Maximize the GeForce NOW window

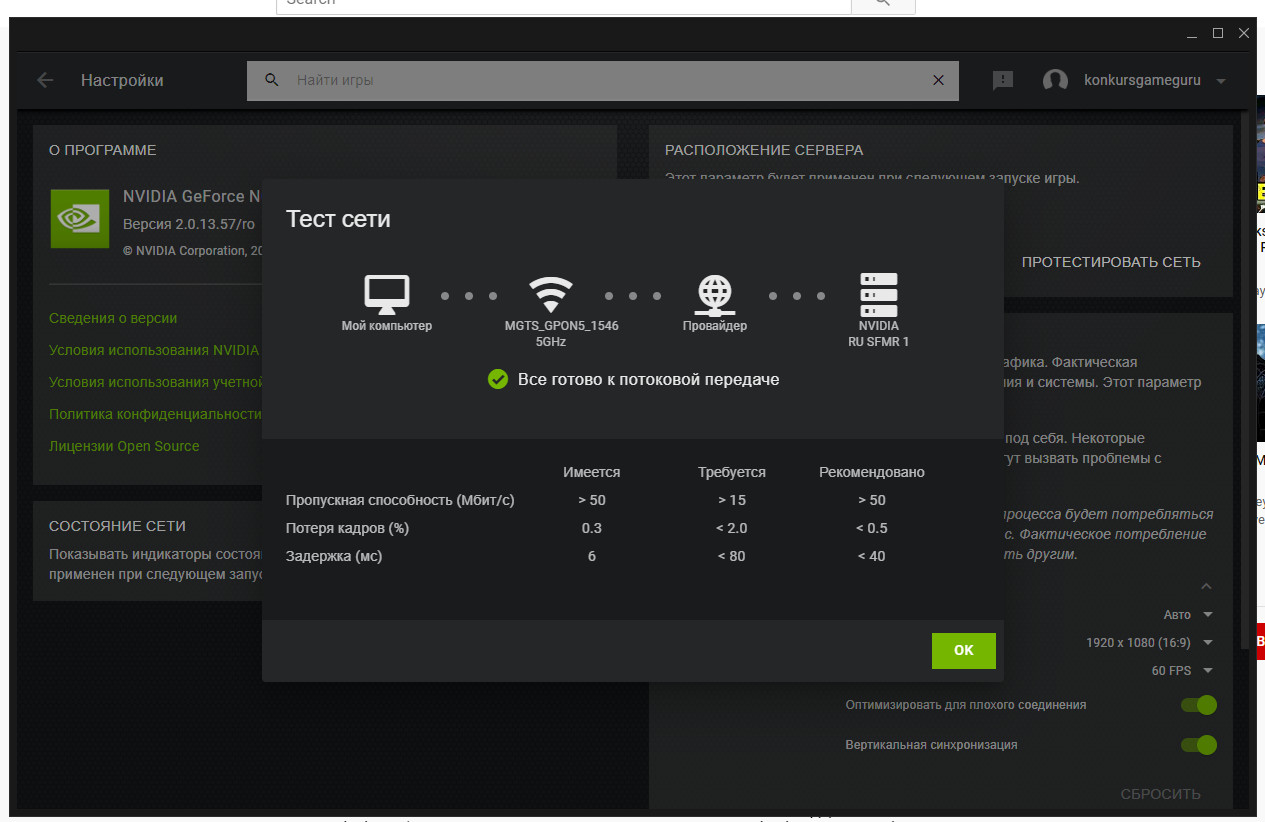pos(1217,33)
